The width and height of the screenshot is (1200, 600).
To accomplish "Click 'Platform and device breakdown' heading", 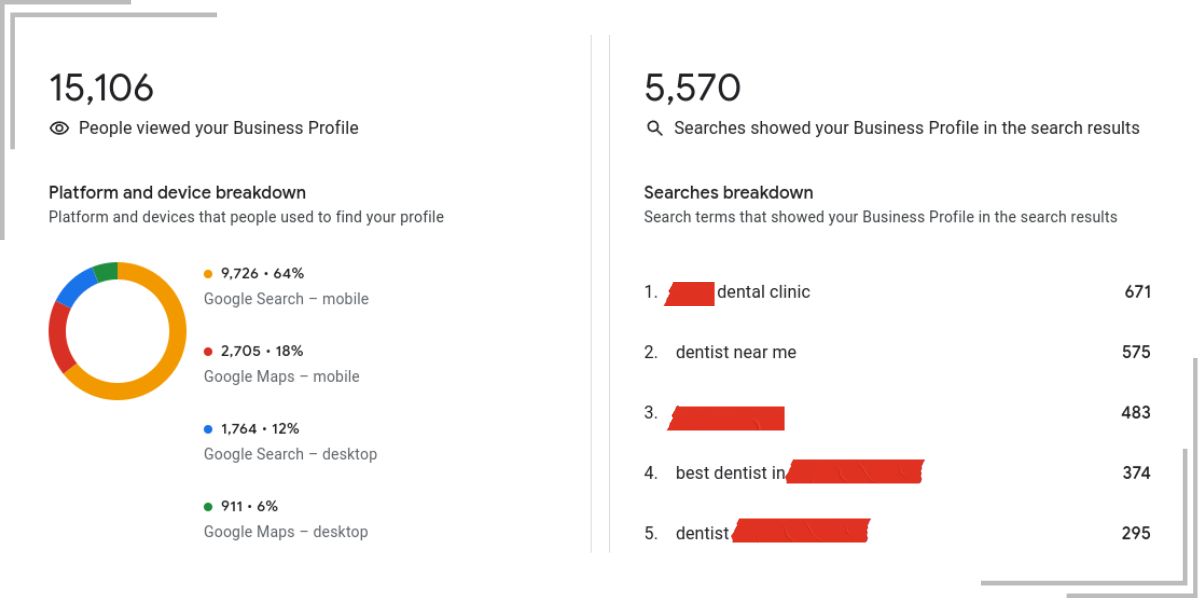I will coord(177,192).
